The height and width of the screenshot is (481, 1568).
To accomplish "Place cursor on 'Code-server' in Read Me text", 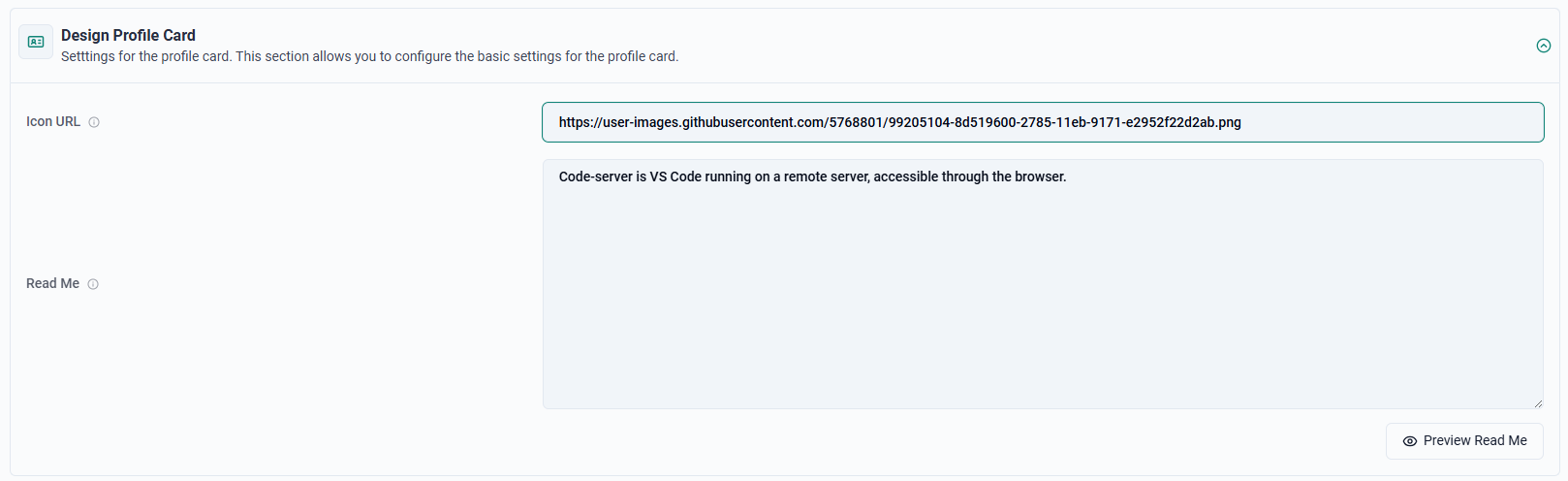I will coord(595,176).
